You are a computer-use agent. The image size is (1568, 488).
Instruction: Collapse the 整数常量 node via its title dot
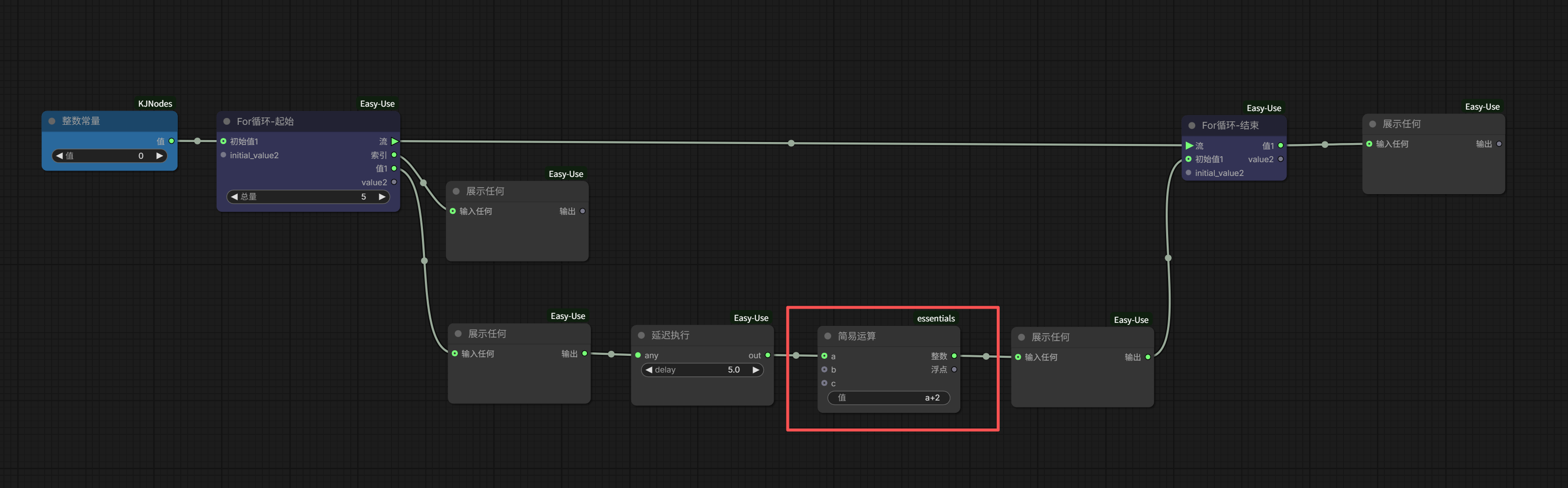(x=52, y=121)
